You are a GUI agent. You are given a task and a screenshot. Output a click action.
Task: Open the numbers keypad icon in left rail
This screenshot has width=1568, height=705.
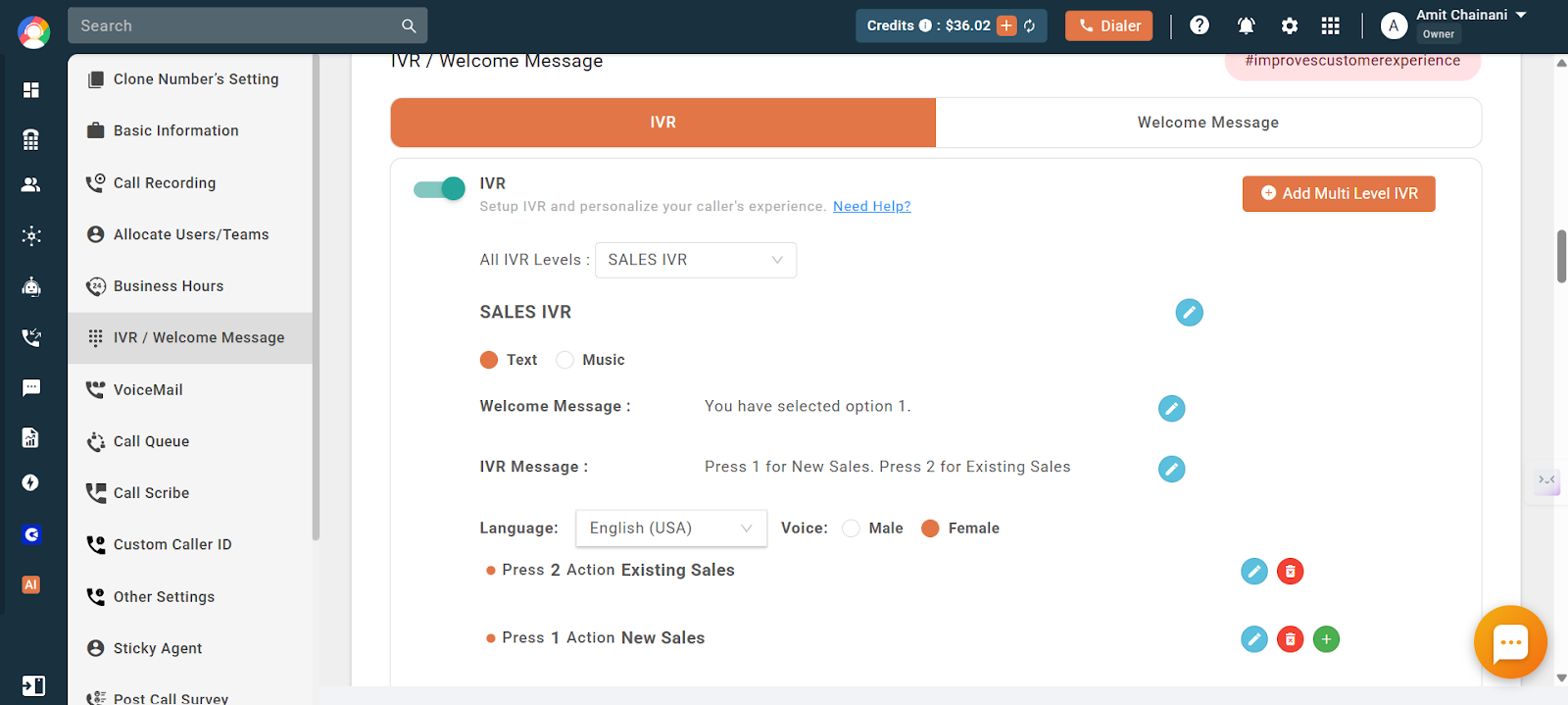click(31, 139)
